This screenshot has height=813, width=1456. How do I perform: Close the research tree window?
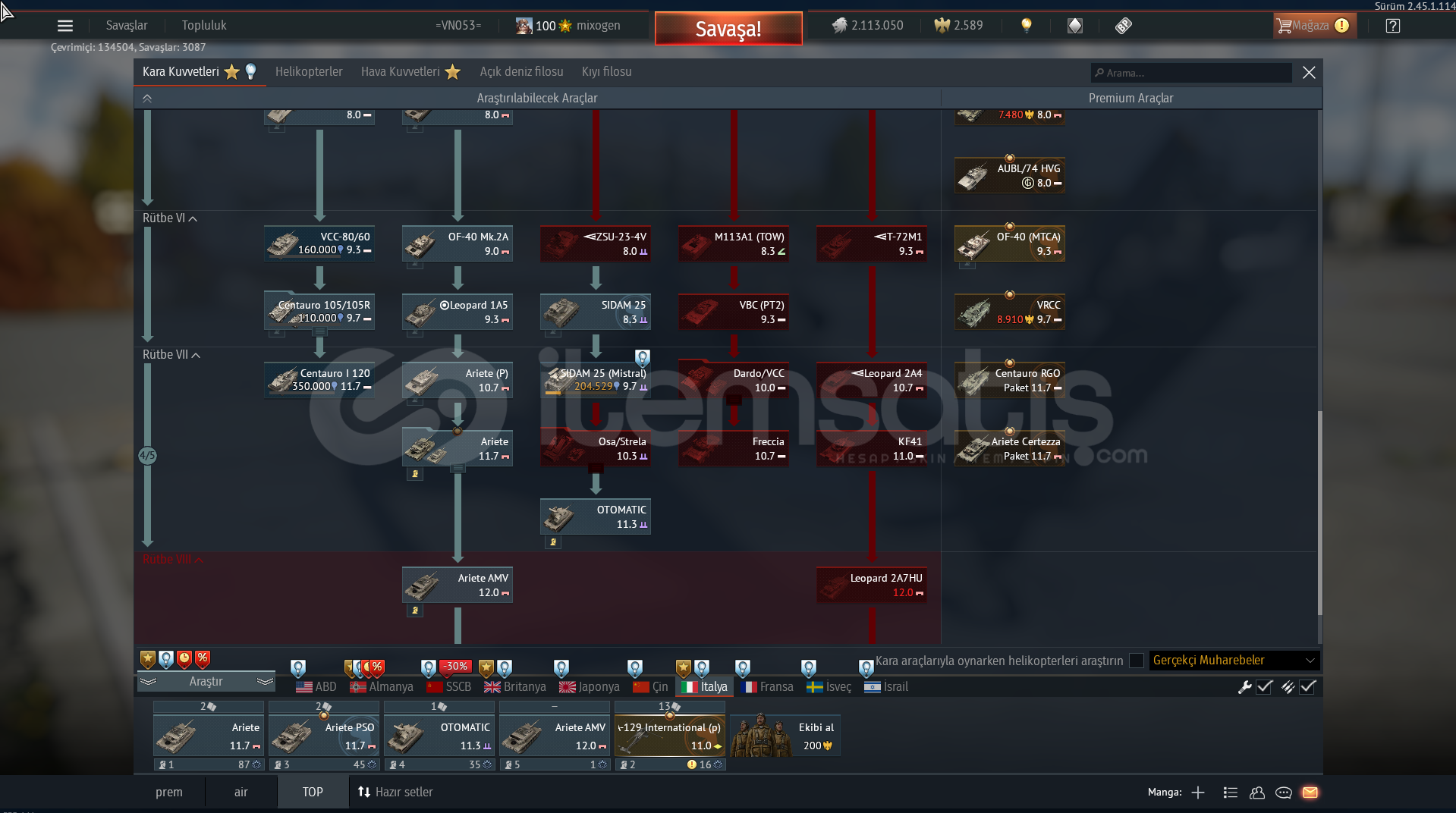(1309, 73)
